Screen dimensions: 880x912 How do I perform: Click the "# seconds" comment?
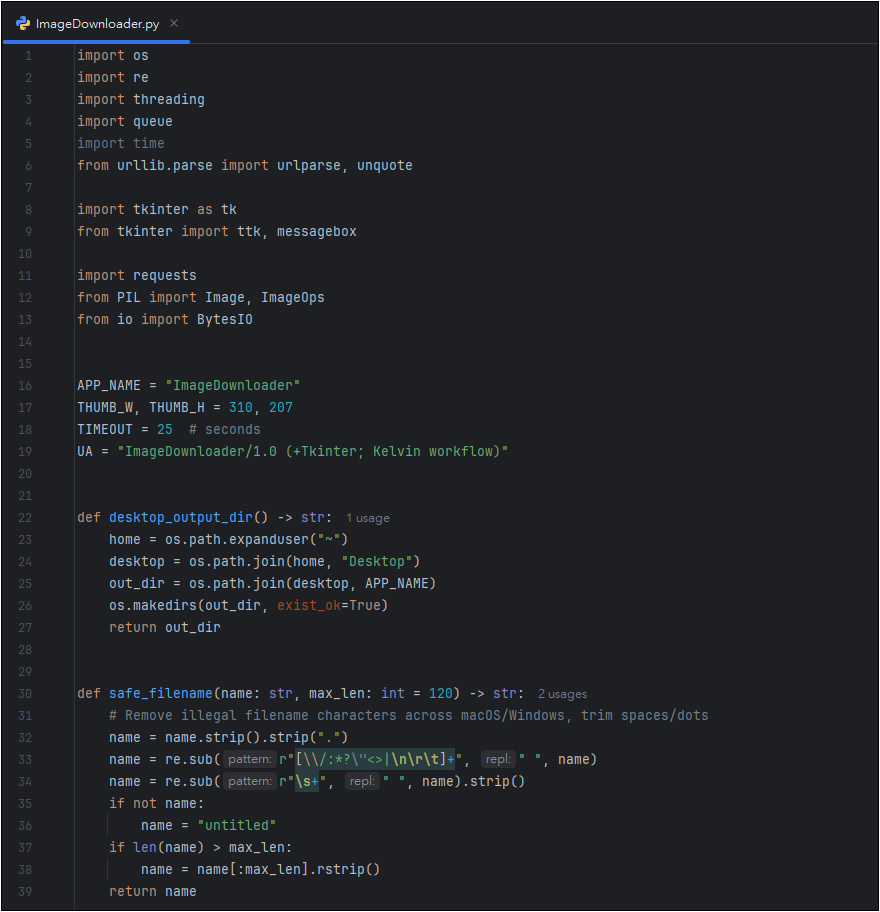click(x=224, y=430)
